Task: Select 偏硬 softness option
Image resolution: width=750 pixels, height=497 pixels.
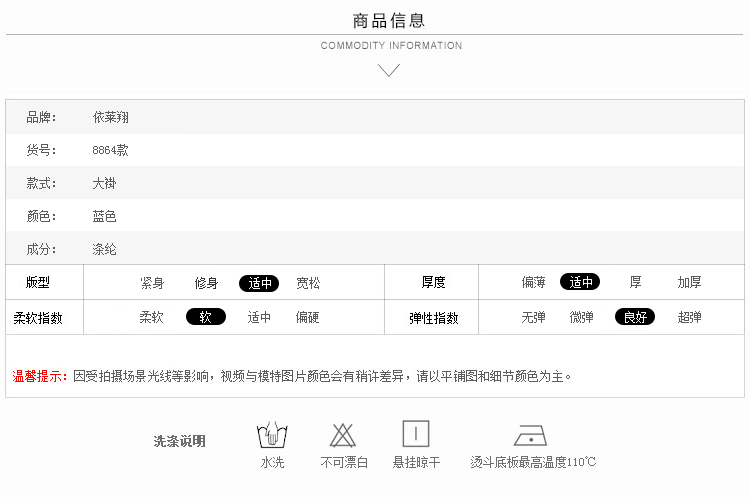Action: click(x=308, y=317)
